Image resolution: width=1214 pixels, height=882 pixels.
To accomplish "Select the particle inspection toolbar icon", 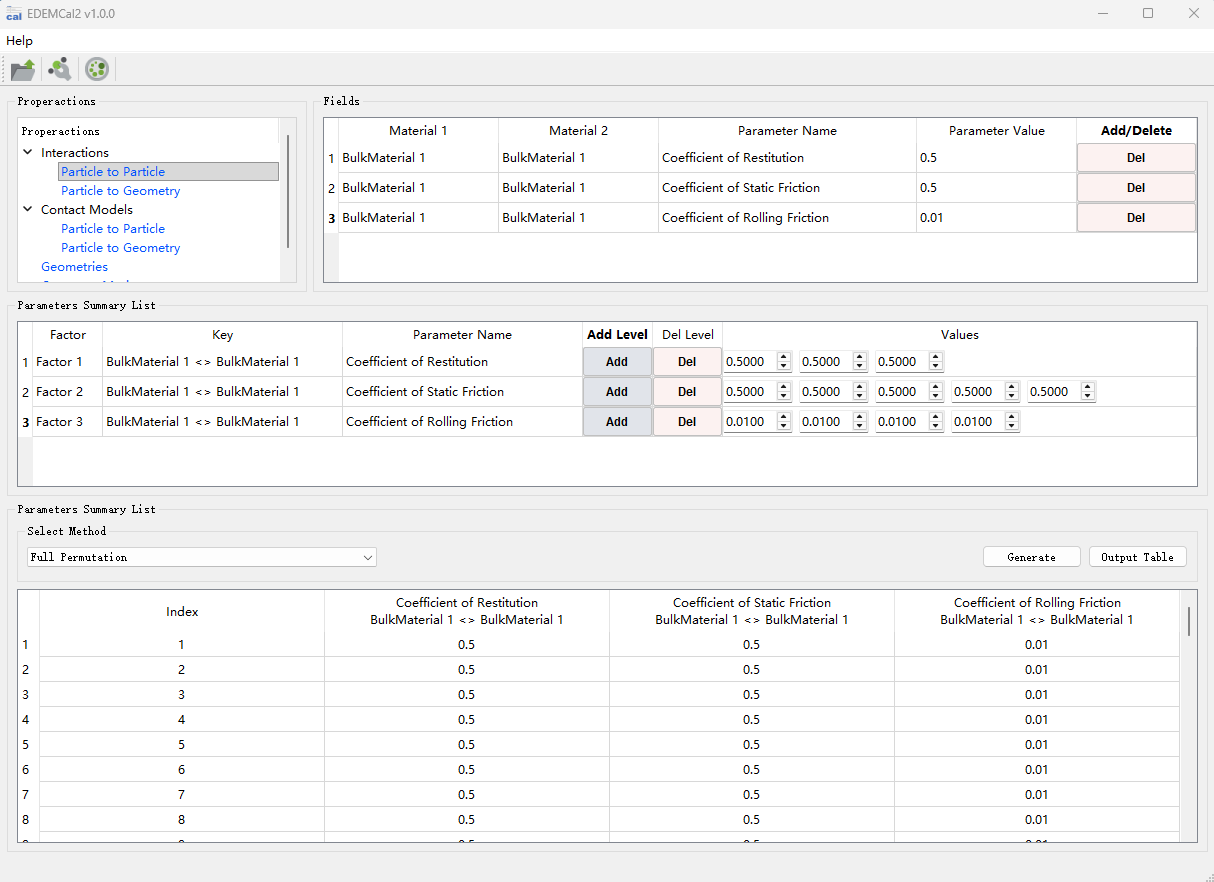I will click(59, 68).
